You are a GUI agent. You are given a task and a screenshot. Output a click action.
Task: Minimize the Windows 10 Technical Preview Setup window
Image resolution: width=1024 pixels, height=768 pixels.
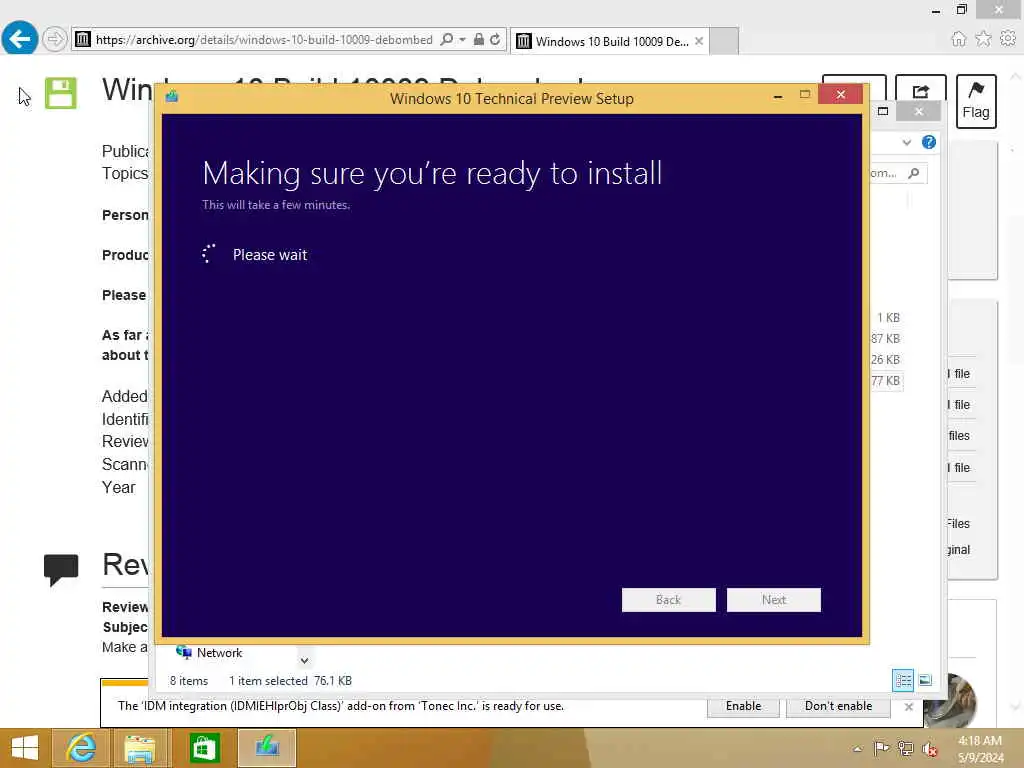(x=777, y=95)
